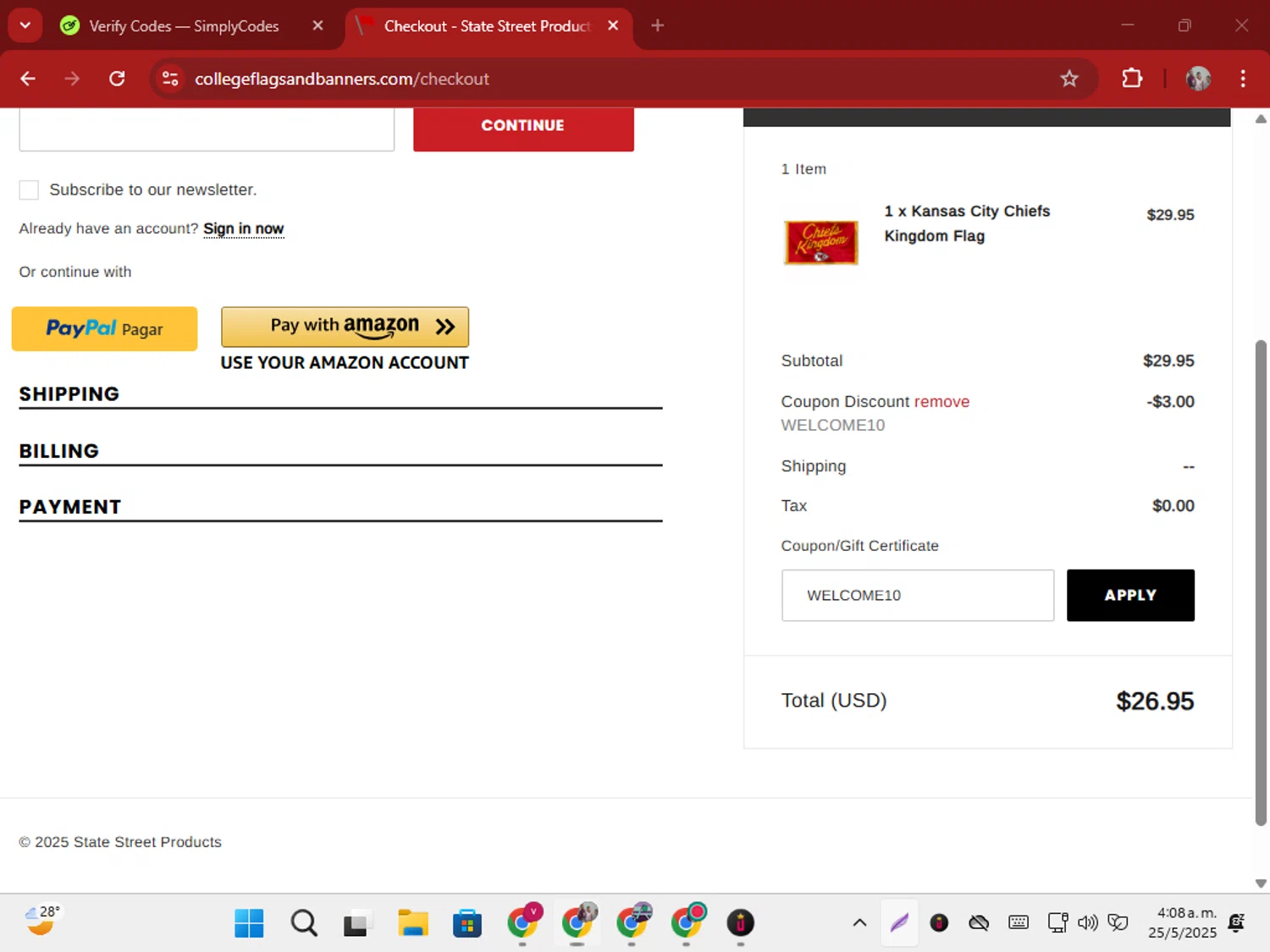Click scrollbar up arrow at top
This screenshot has height=952, width=1270.
pos(1261,118)
